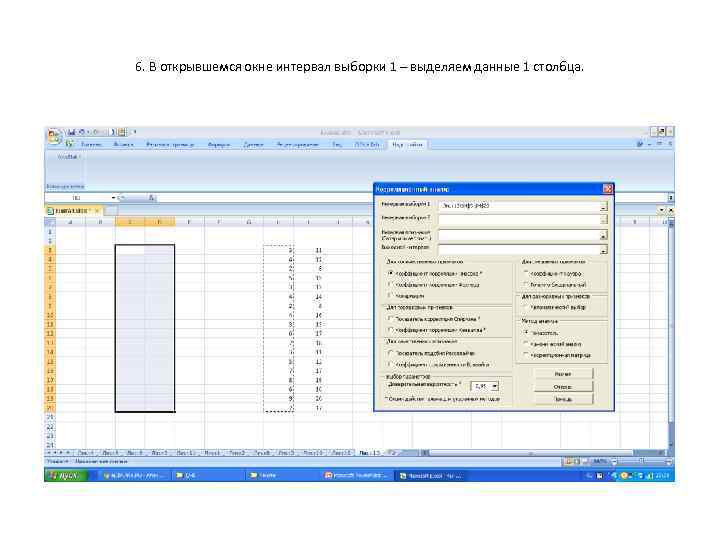
Task: Click the highlighted column C header
Action: (x=130, y=222)
